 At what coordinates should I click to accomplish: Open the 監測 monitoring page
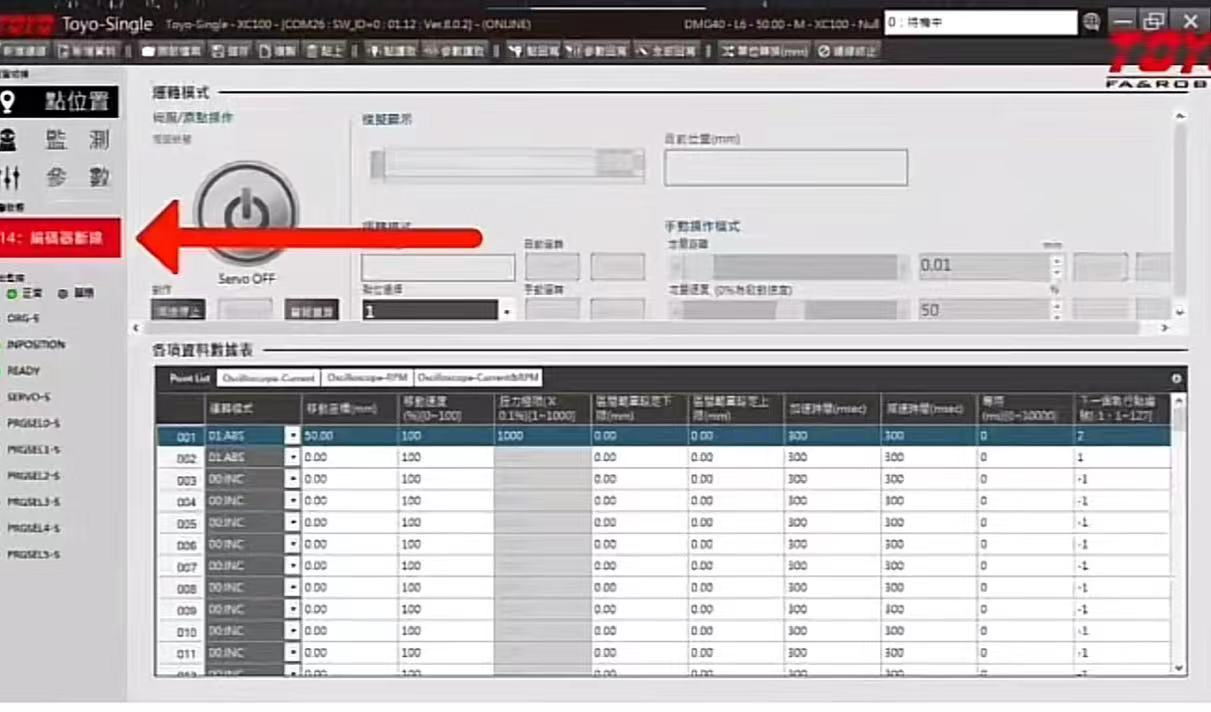tap(60, 140)
